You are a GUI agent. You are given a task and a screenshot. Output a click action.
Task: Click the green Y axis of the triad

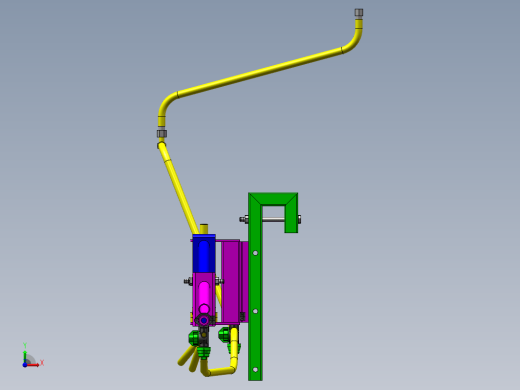(x=25, y=356)
